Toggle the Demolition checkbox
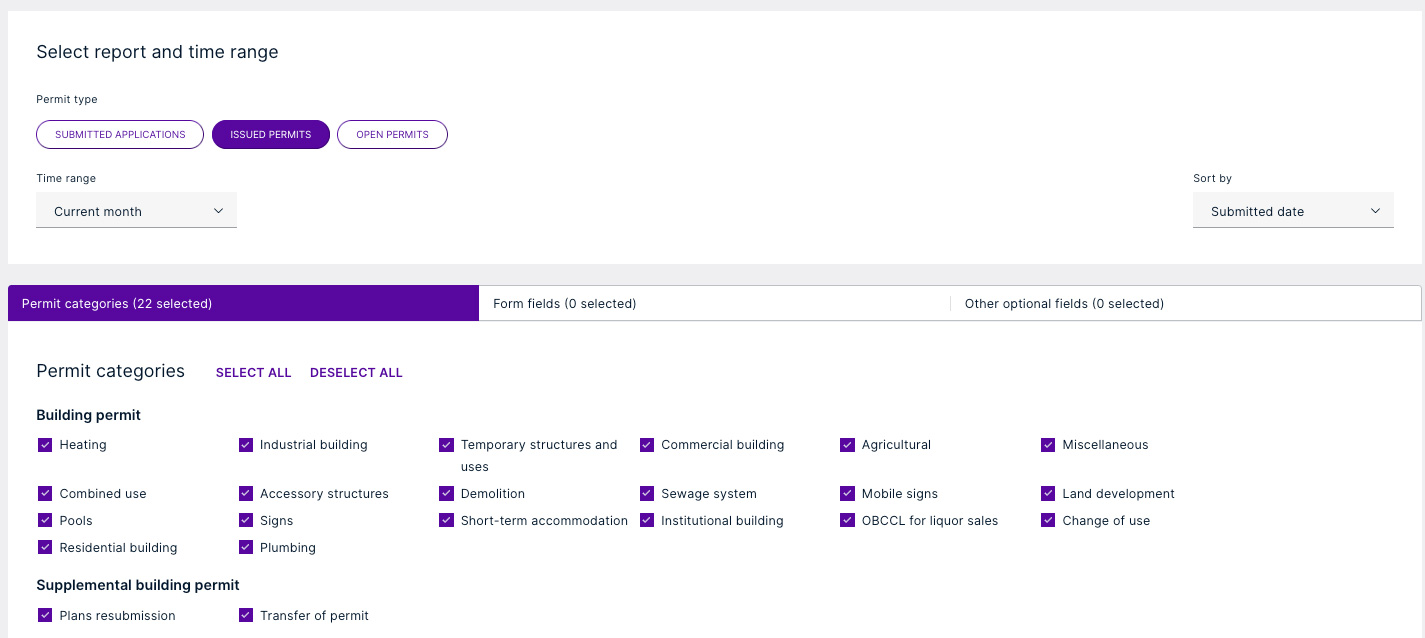Image resolution: width=1425 pixels, height=638 pixels. [446, 493]
